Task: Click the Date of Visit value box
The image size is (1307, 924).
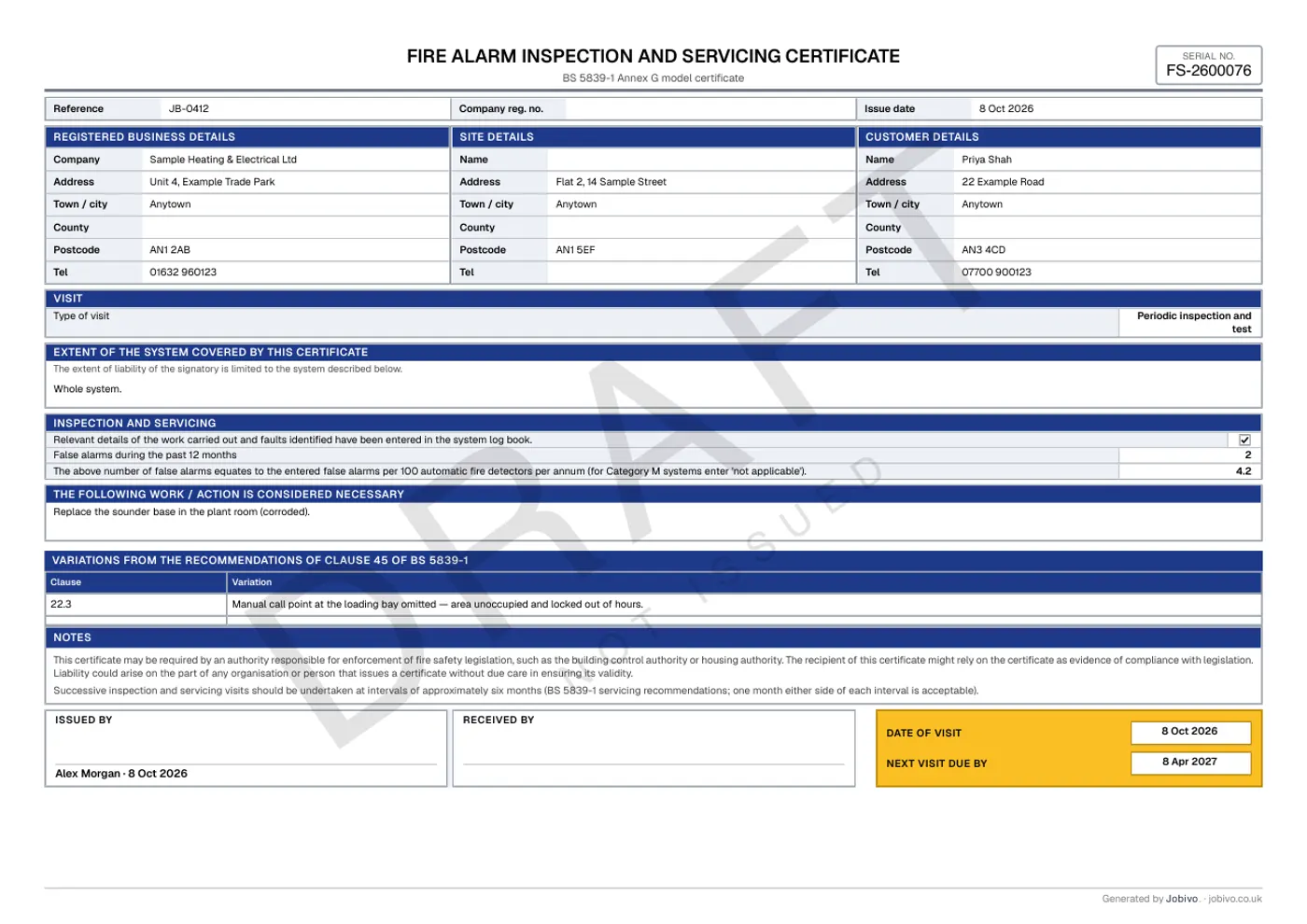Action: (1190, 732)
